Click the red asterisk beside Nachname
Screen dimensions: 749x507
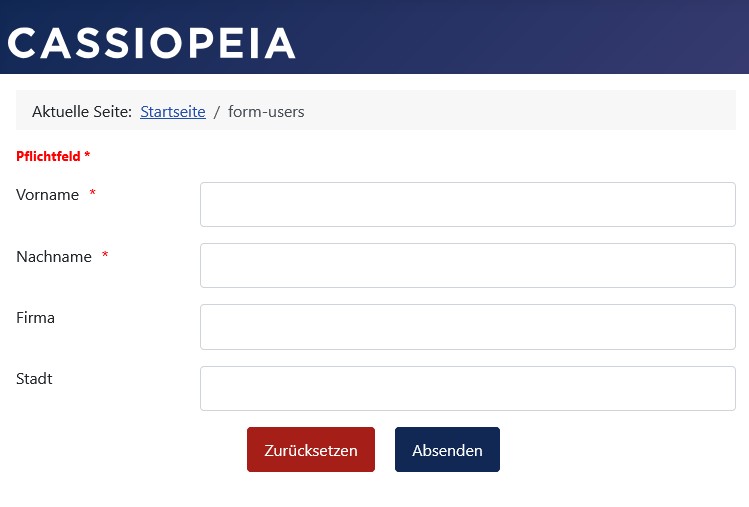(105, 257)
